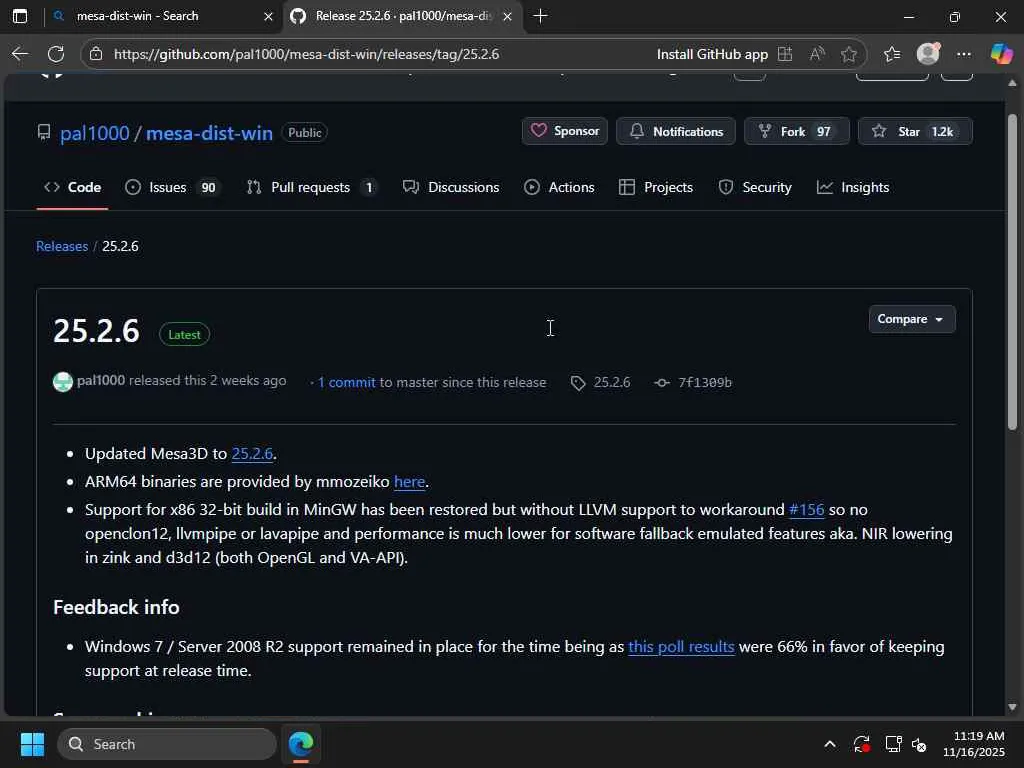Click the address bar URL
Screen dimensions: 1024x768
pyautogui.click(x=306, y=54)
